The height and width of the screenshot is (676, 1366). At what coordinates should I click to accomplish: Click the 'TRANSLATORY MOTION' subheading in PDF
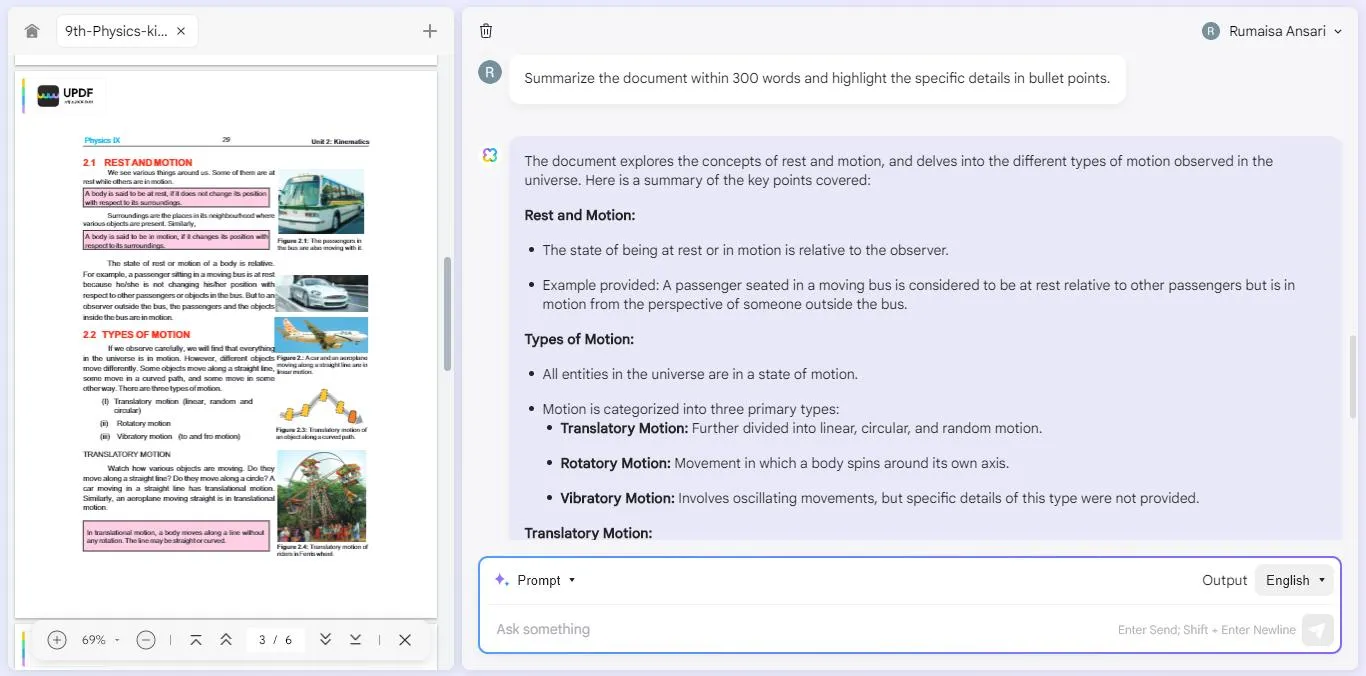tap(127, 455)
